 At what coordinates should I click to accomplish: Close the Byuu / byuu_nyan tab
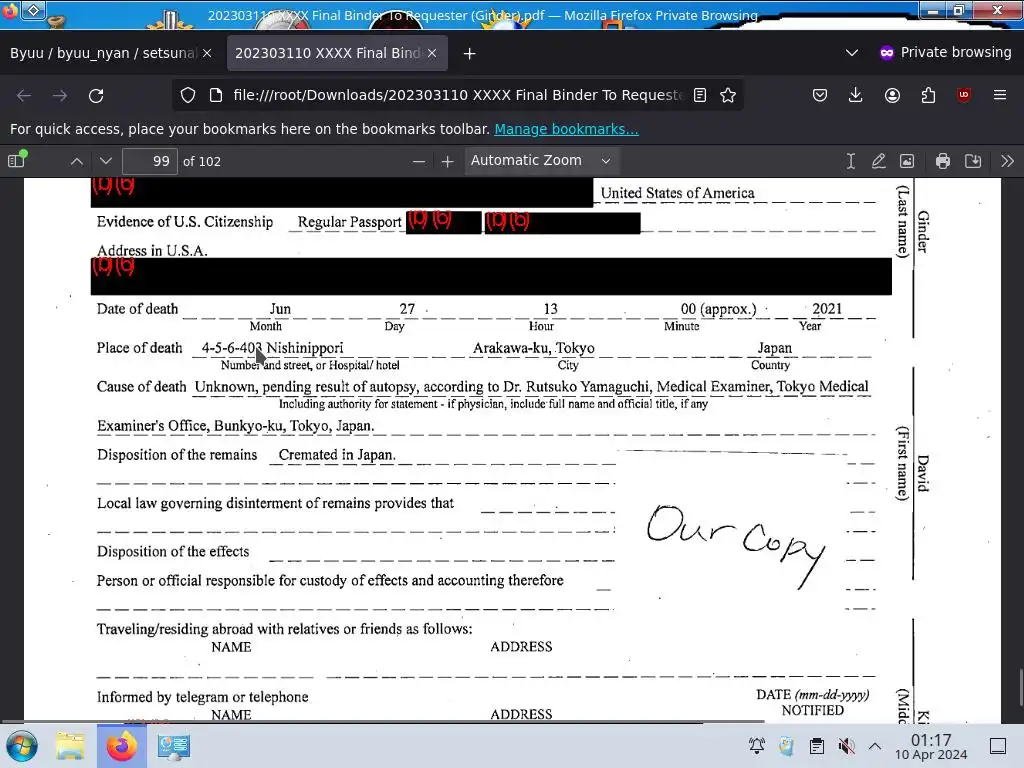point(207,53)
